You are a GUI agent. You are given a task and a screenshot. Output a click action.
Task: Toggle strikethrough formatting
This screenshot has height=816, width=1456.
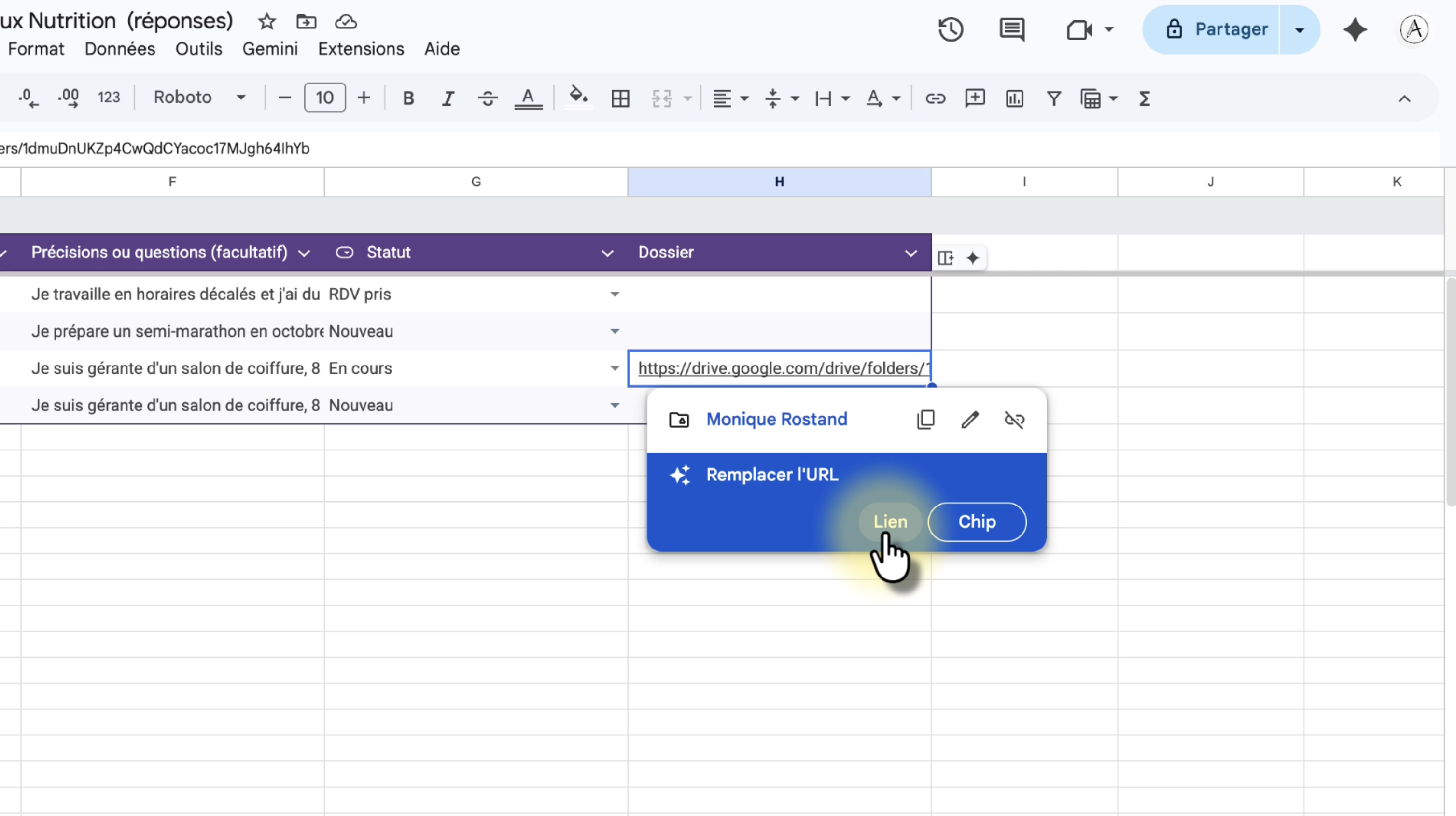tap(487, 98)
